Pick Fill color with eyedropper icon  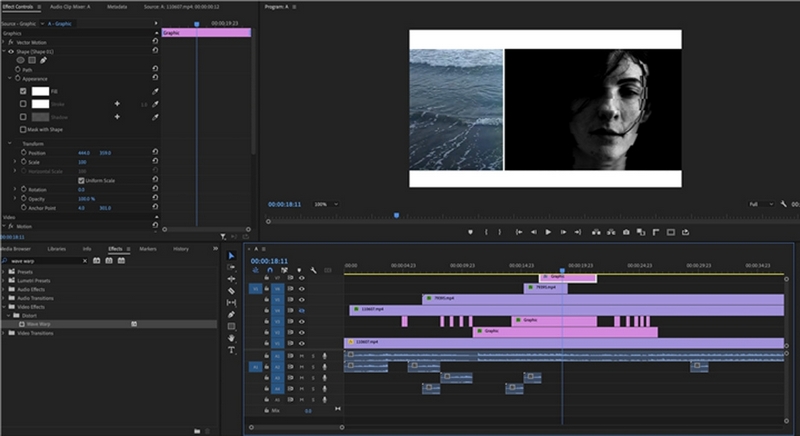pyautogui.click(x=155, y=91)
